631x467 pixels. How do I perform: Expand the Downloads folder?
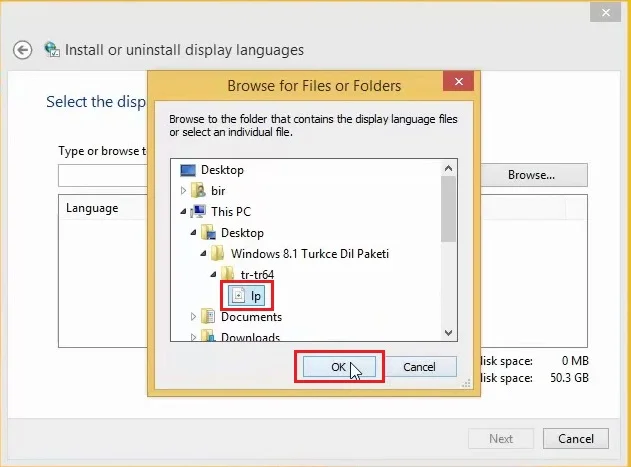point(193,337)
